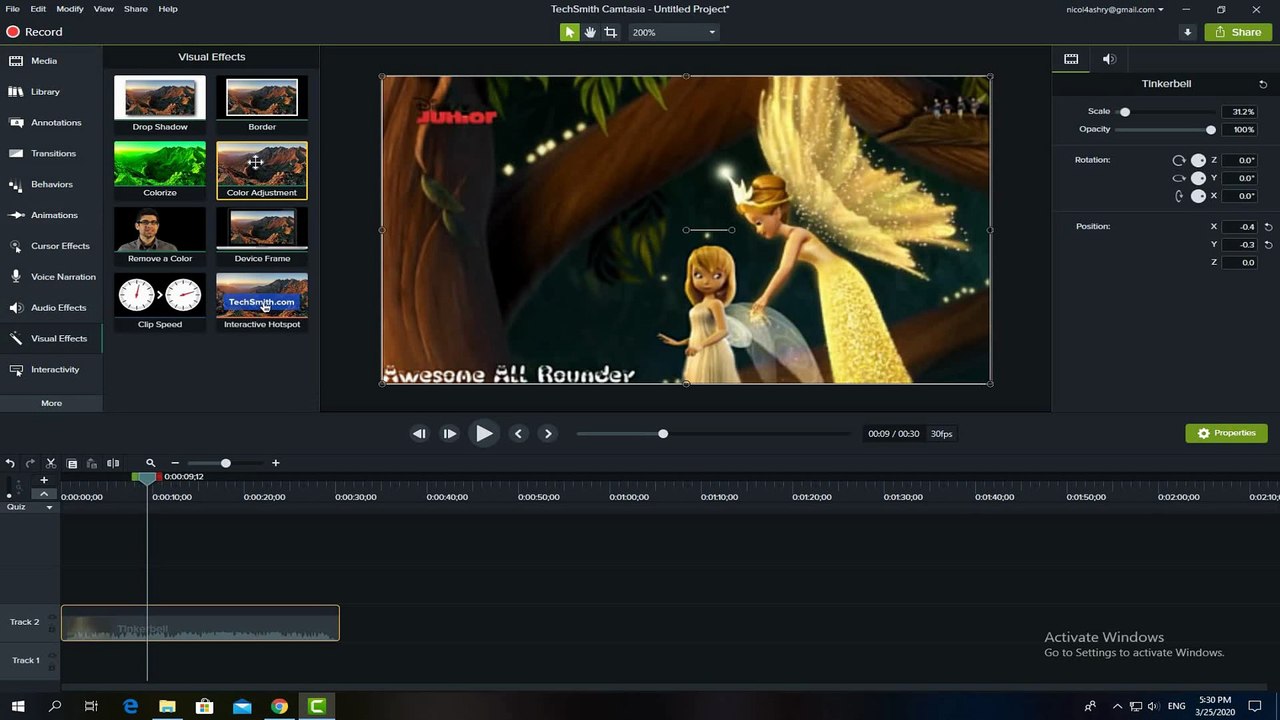Adjust the Opacity slider handle
Screen dimensions: 1280x720
click(1211, 130)
